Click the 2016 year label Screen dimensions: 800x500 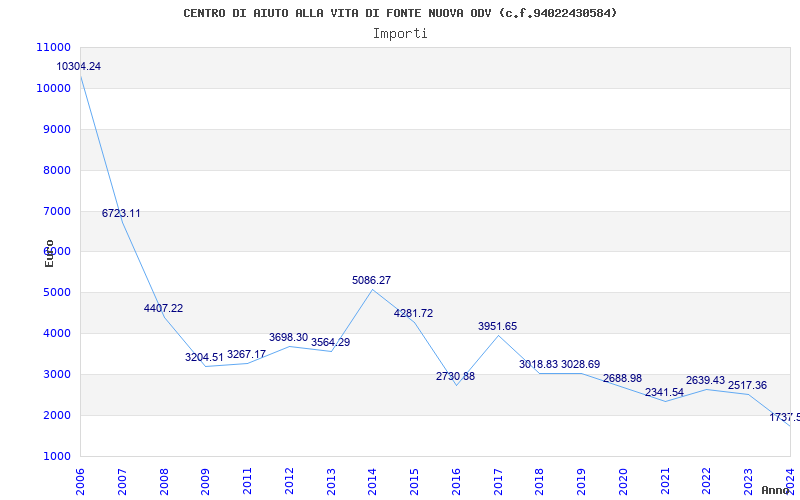coord(456,480)
